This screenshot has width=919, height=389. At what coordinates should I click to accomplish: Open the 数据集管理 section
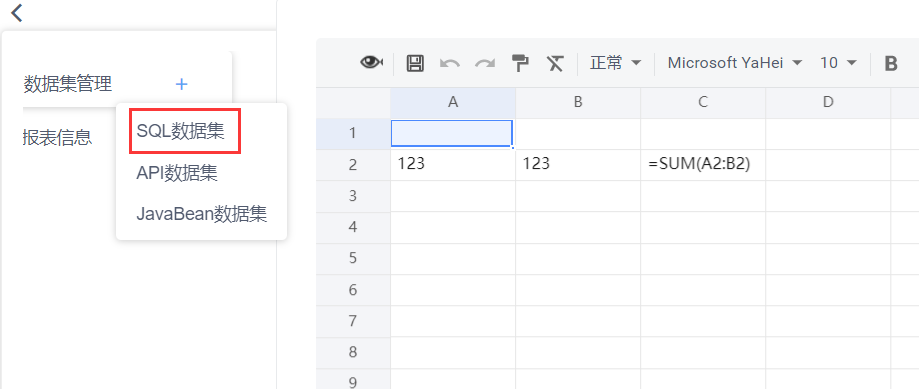pos(67,84)
